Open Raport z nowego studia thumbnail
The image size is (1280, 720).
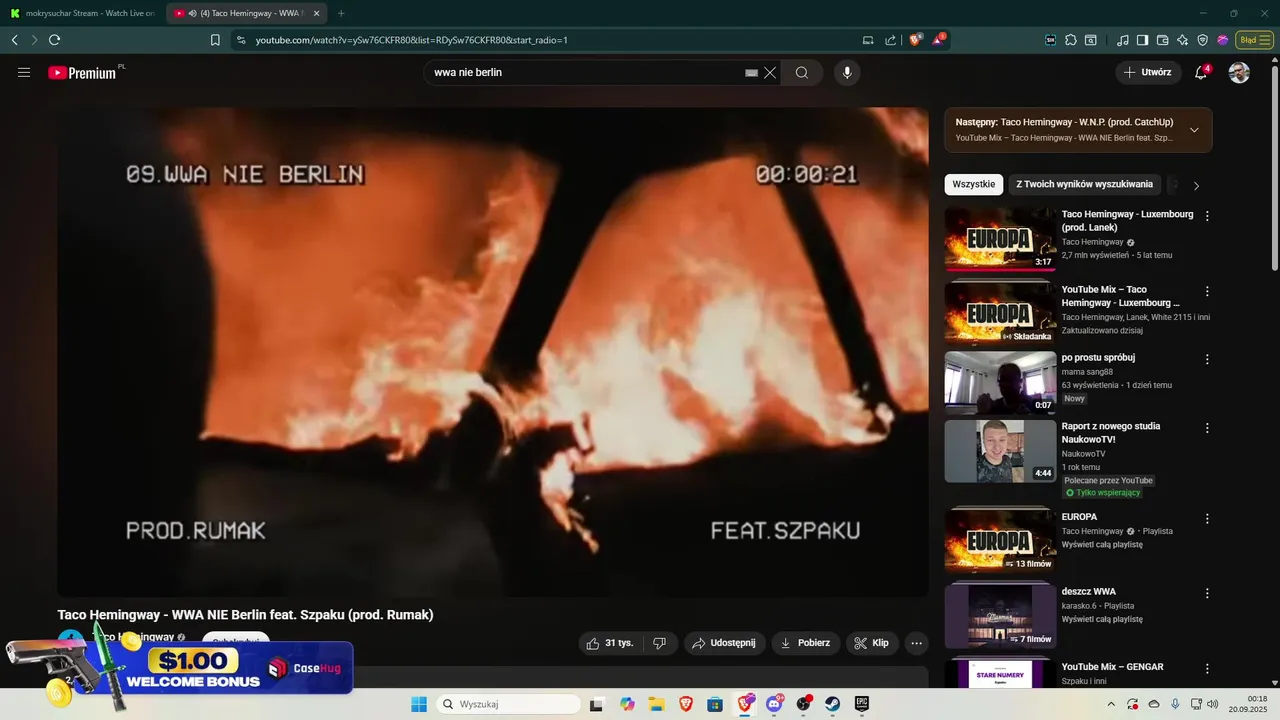click(x=1000, y=451)
